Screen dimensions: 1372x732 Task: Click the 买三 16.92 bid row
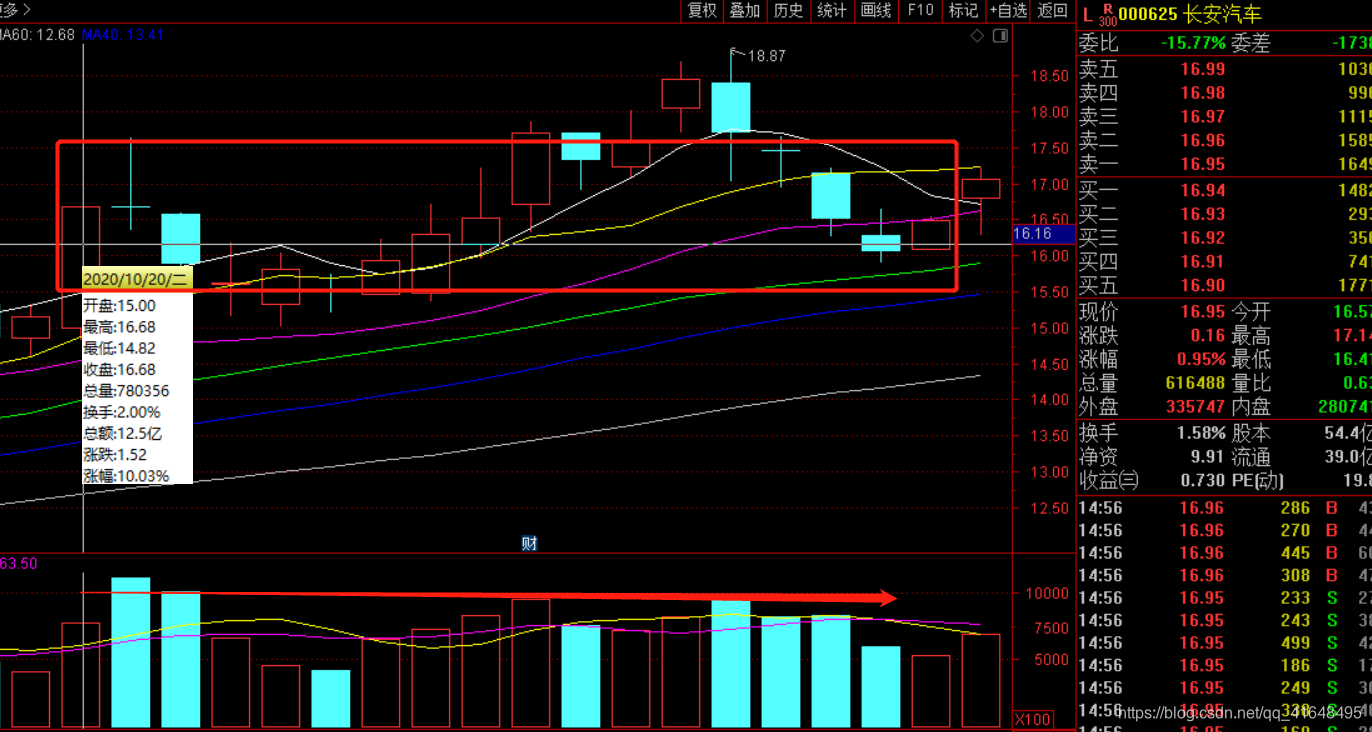[x=1225, y=238]
